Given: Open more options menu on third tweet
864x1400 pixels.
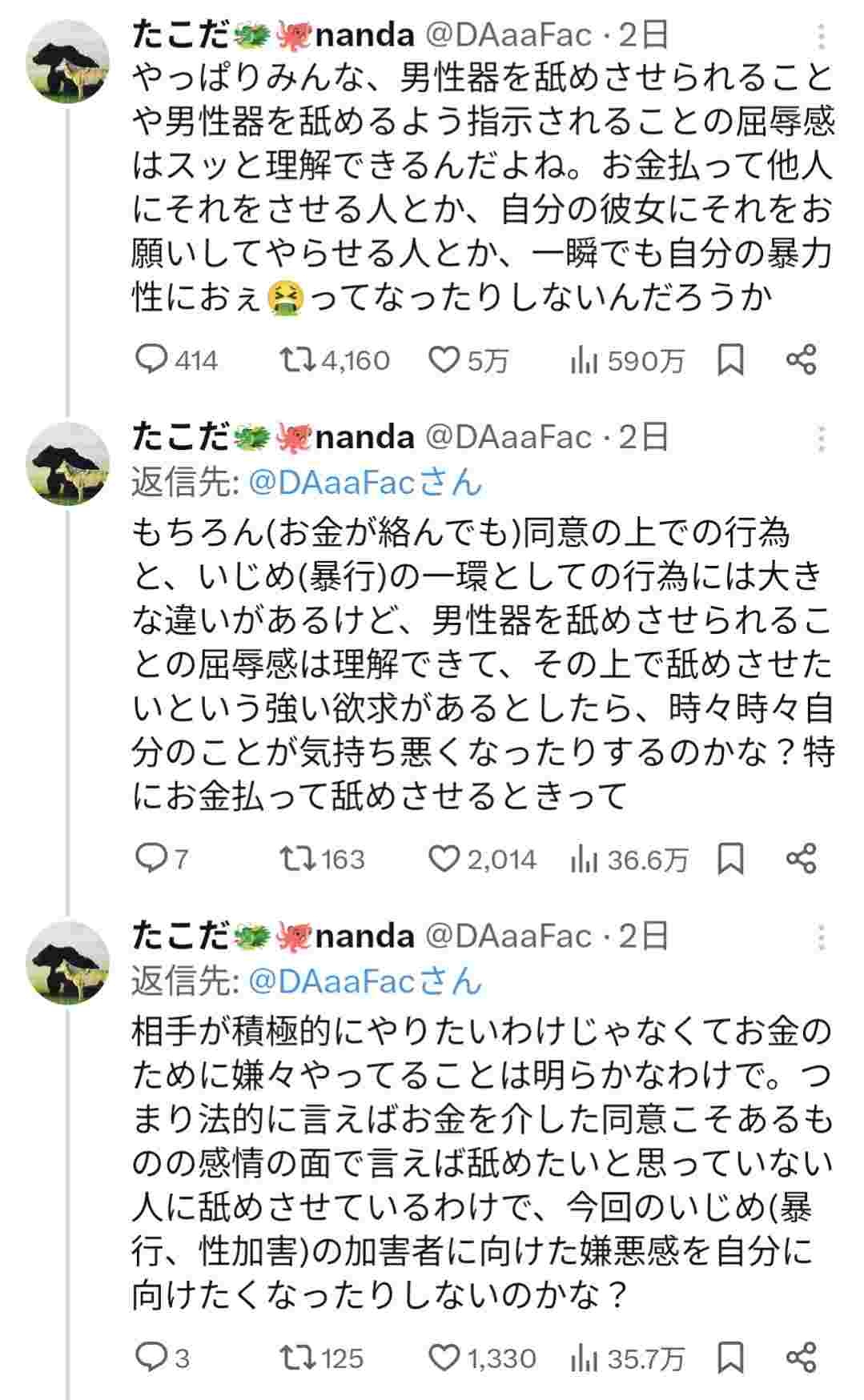Looking at the screenshot, I should tap(821, 937).
